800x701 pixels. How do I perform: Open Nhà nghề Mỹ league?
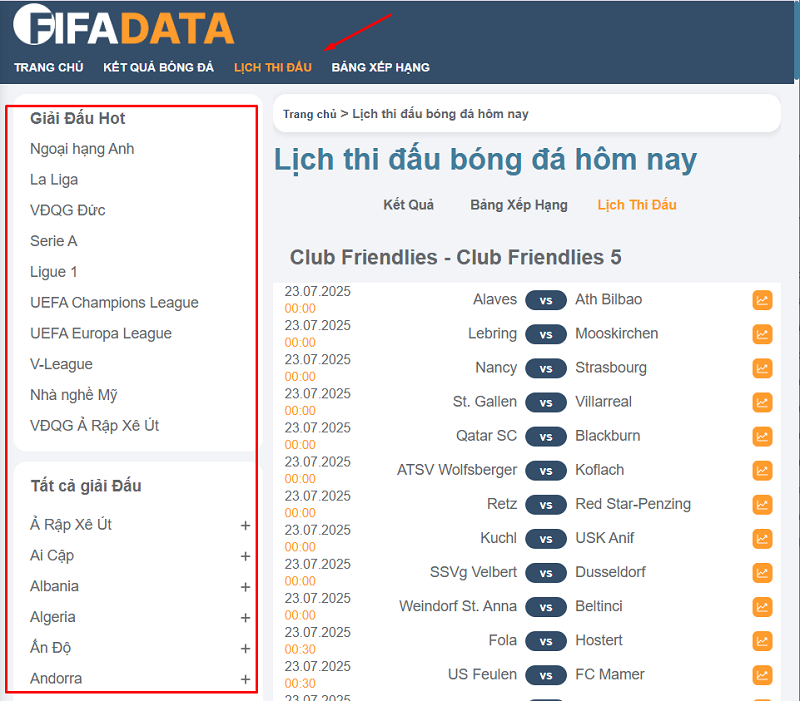[x=74, y=395]
